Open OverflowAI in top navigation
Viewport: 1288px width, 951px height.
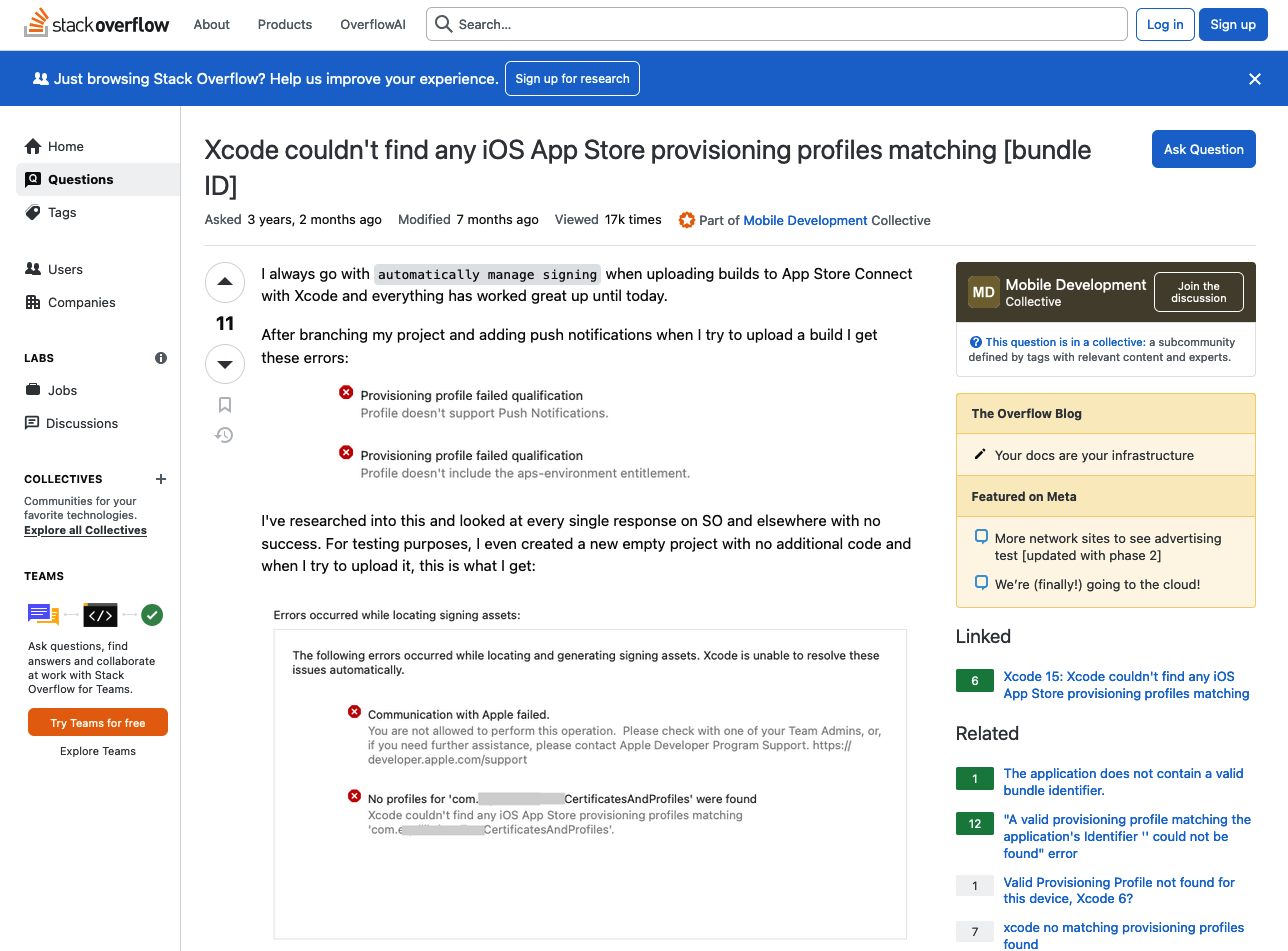click(373, 24)
